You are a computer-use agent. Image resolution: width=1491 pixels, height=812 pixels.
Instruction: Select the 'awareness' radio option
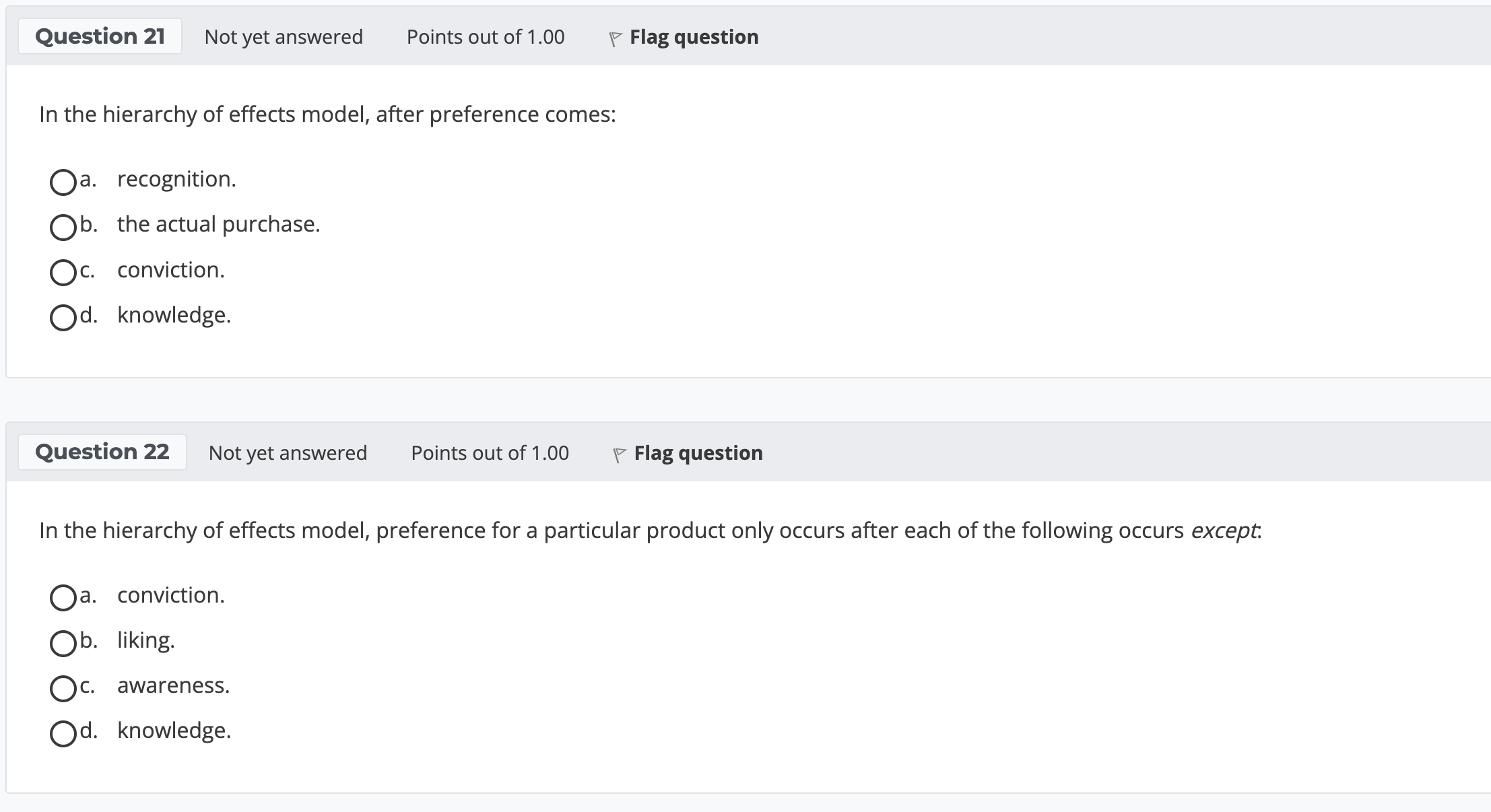point(63,688)
